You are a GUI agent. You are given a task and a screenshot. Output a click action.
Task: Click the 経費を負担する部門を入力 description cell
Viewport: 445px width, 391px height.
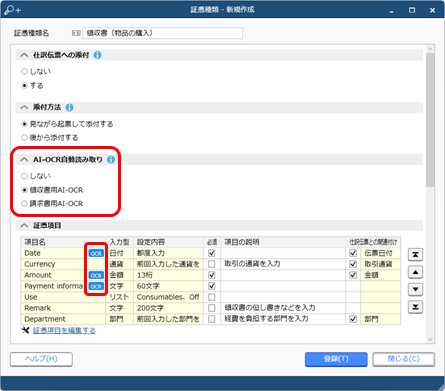(x=283, y=319)
